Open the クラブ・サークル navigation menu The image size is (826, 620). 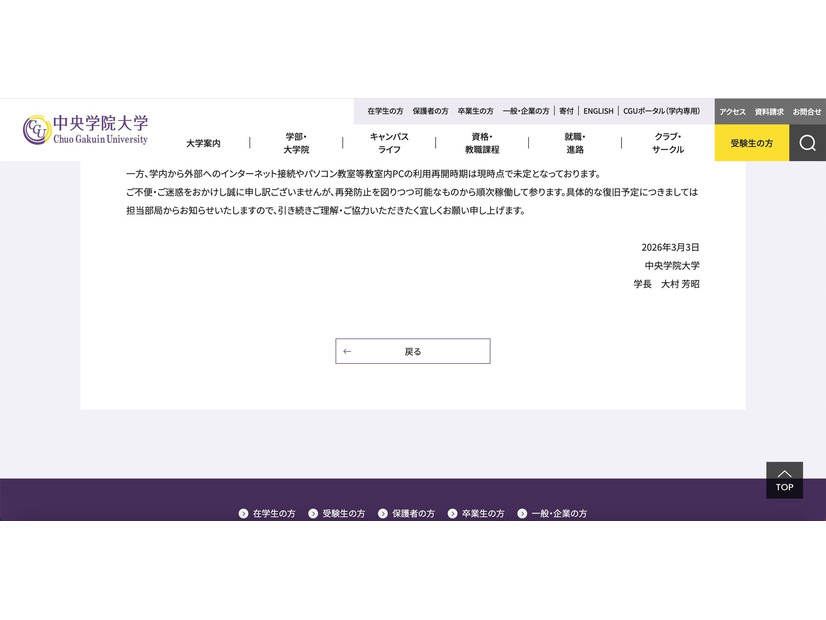point(666,143)
